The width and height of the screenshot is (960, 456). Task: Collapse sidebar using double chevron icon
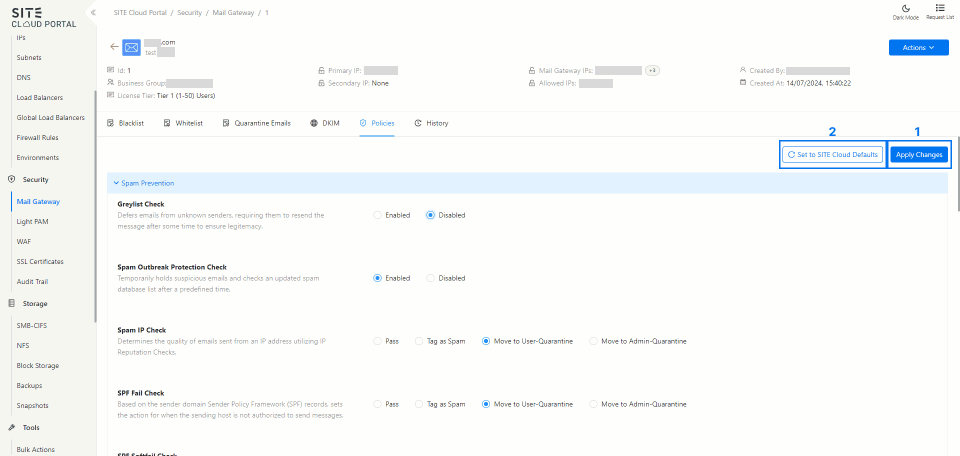[x=93, y=12]
